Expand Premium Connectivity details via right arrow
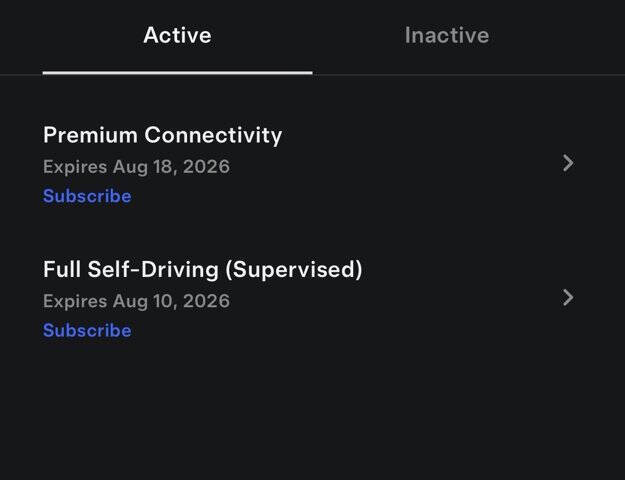The height and width of the screenshot is (480, 625). tap(568, 163)
